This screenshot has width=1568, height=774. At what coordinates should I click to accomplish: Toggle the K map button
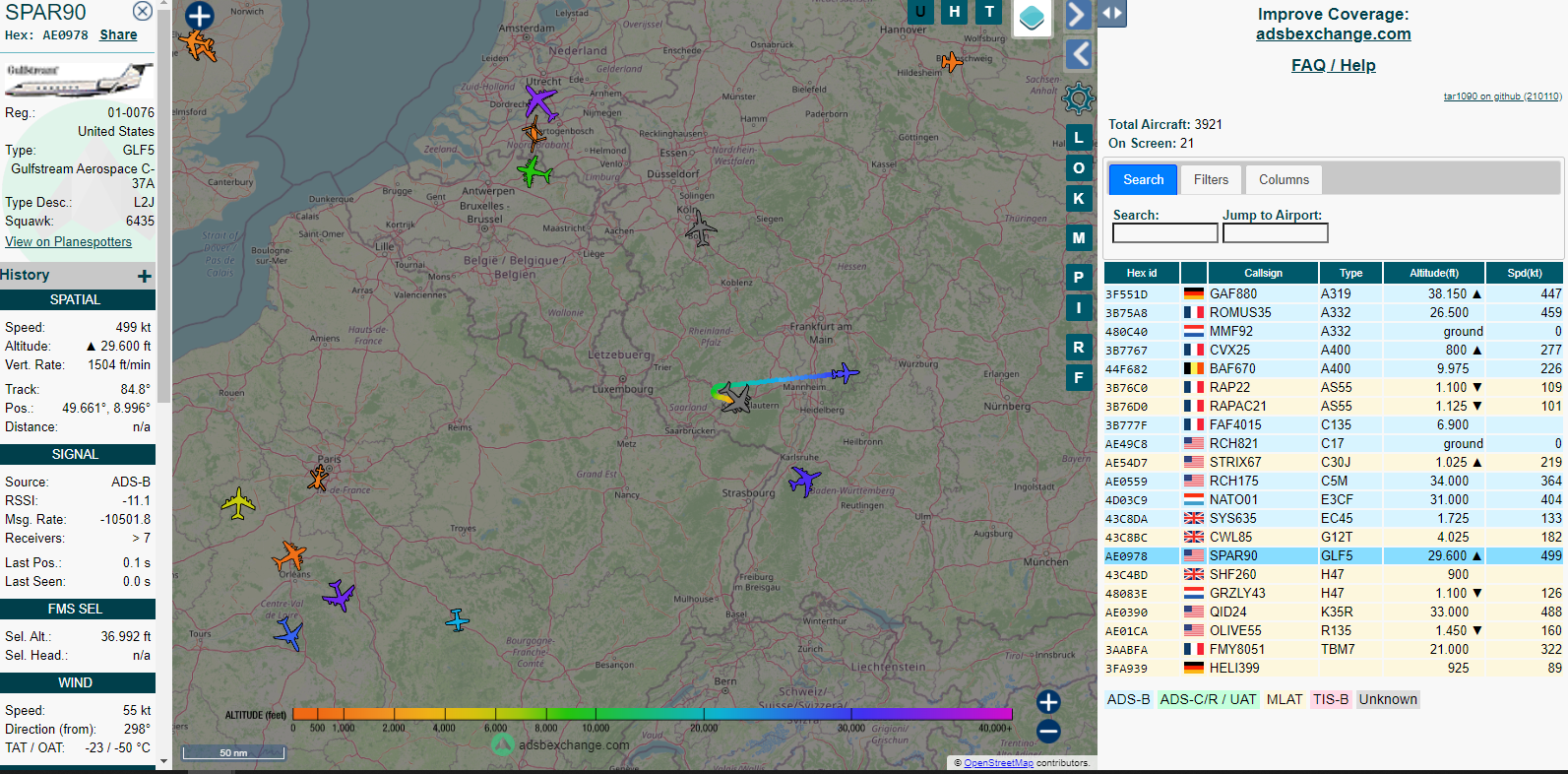[1079, 199]
